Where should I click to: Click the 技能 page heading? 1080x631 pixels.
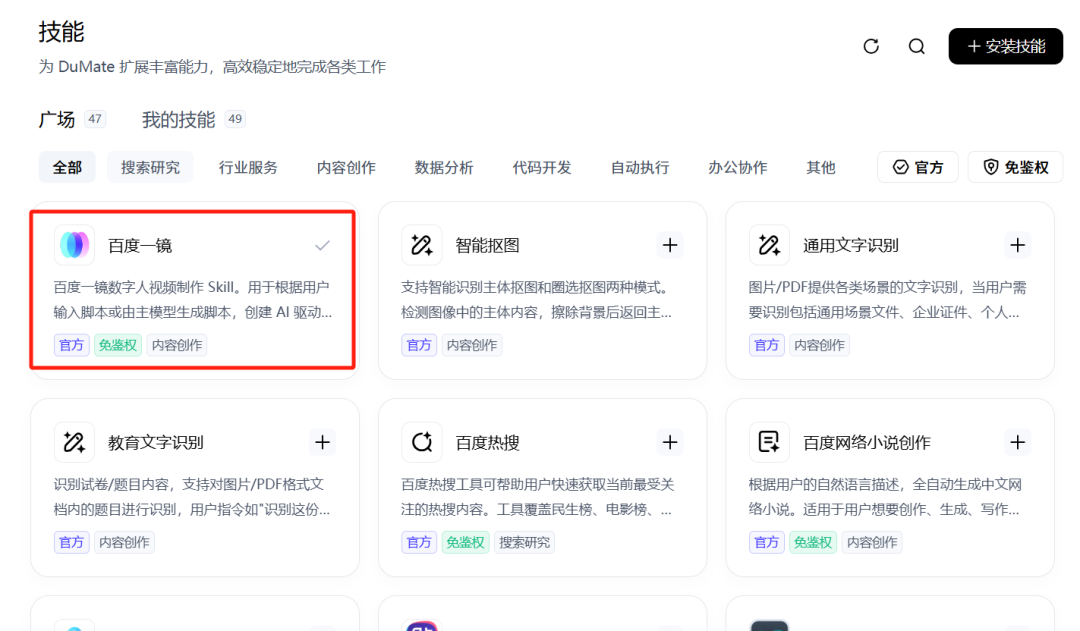(61, 32)
